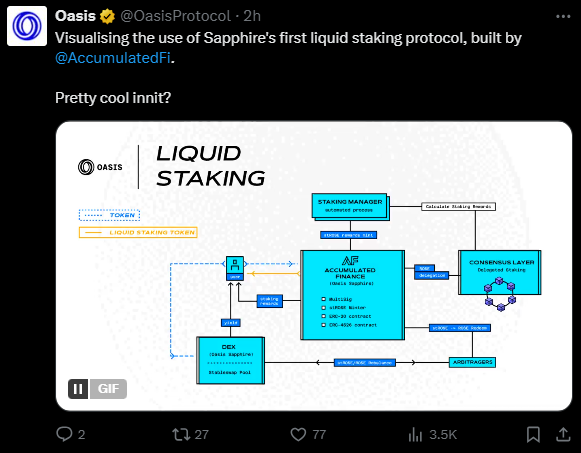Pause the GIF playback

(78, 389)
